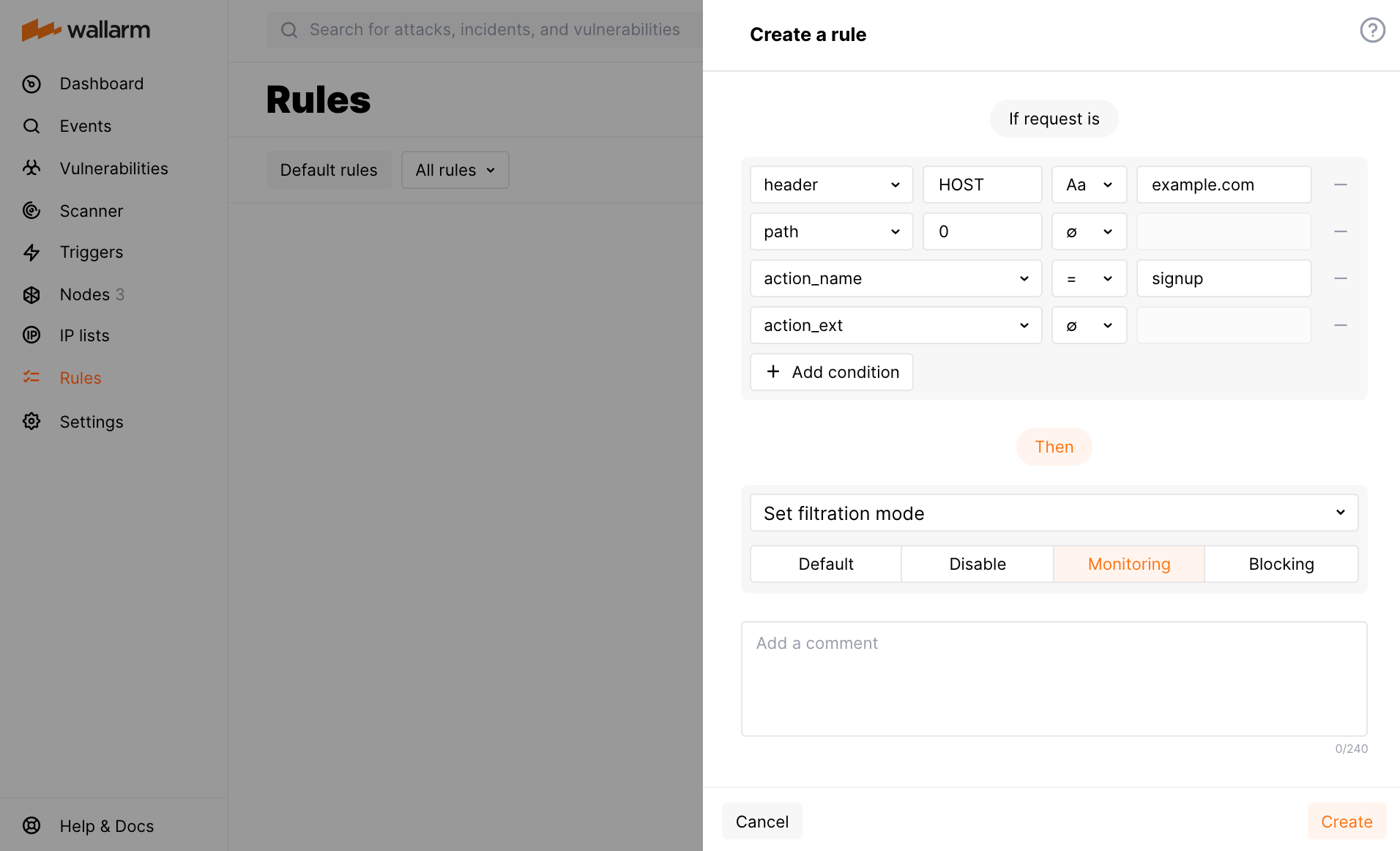Click the help question mark icon
Viewport: 1400px width, 851px height.
(x=1372, y=31)
